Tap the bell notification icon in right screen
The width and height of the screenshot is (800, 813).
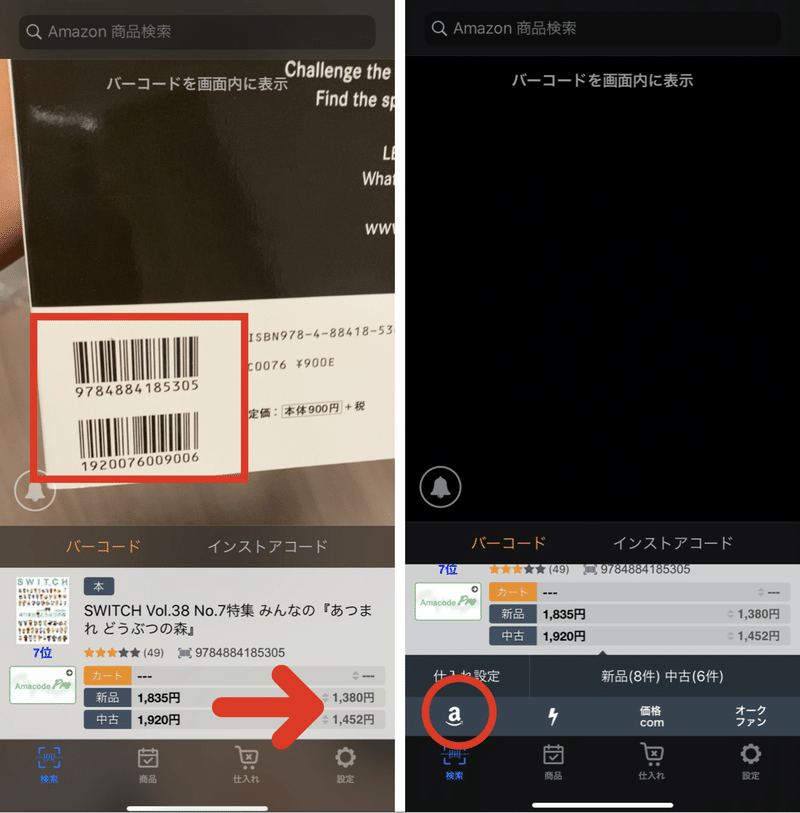click(440, 487)
